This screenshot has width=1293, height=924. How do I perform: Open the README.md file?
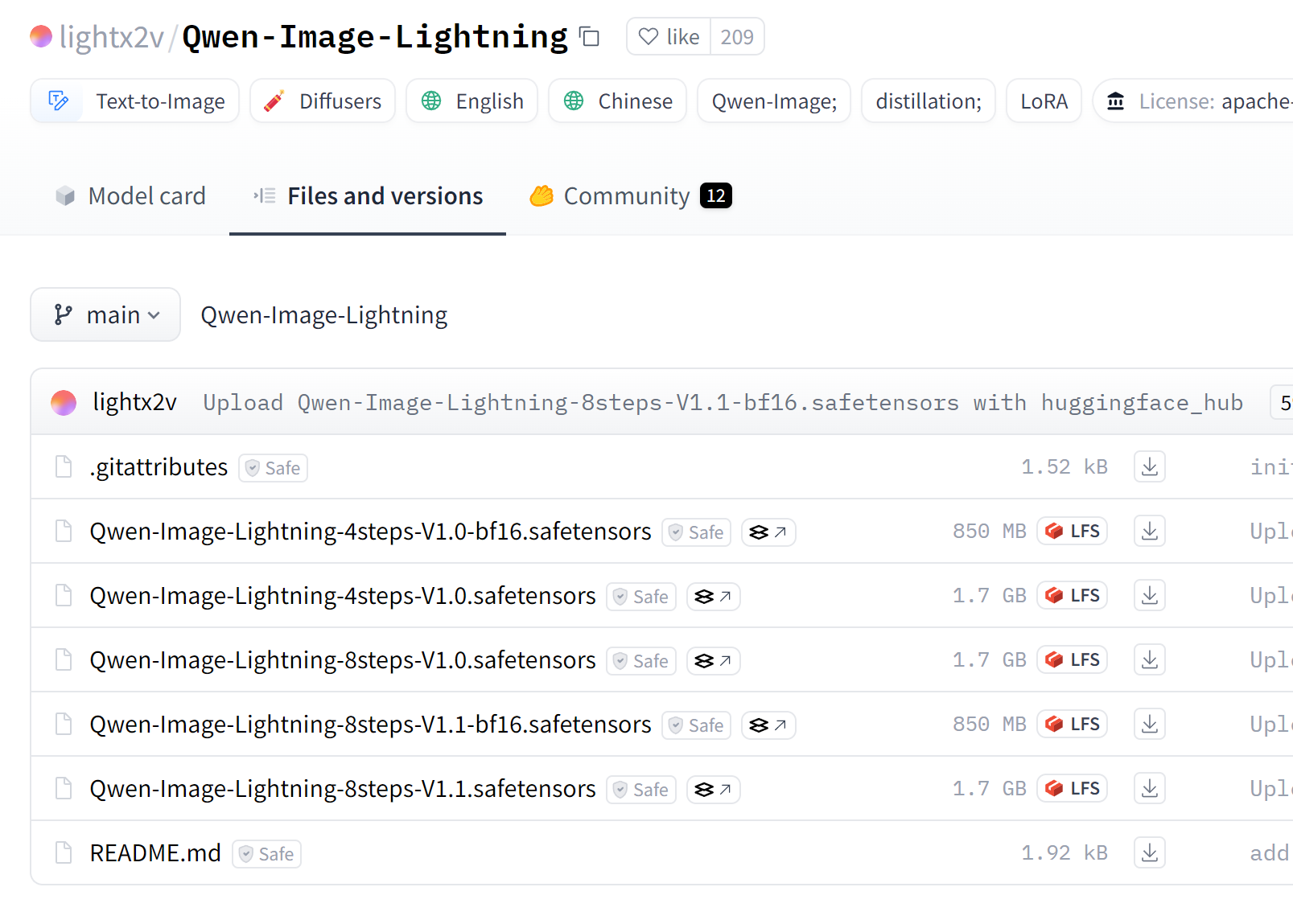click(155, 853)
